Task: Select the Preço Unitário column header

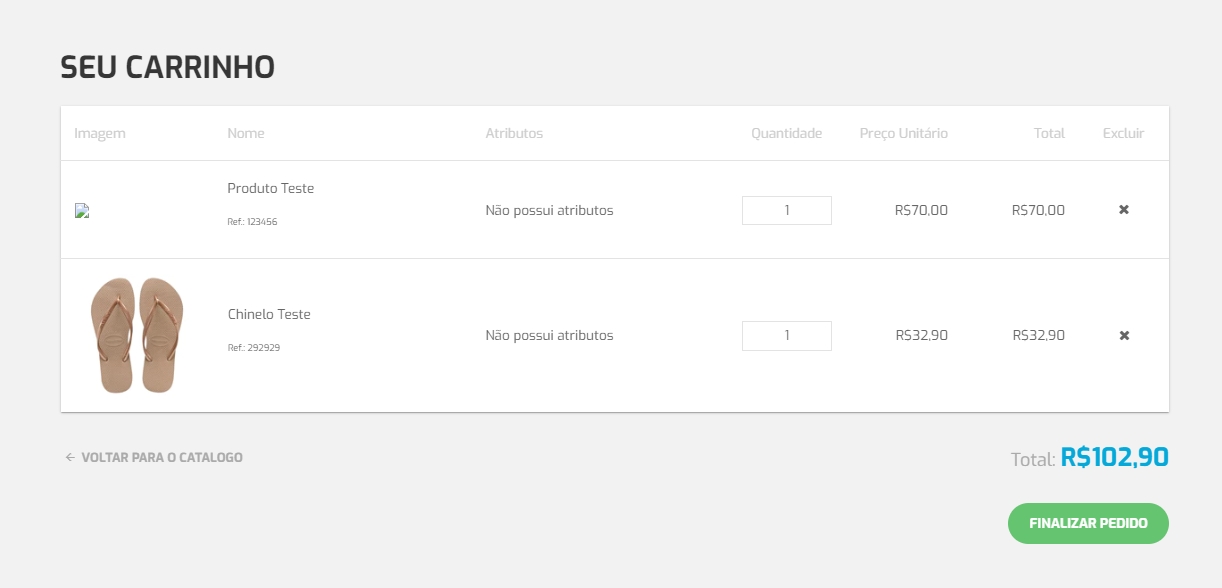Action: point(903,134)
